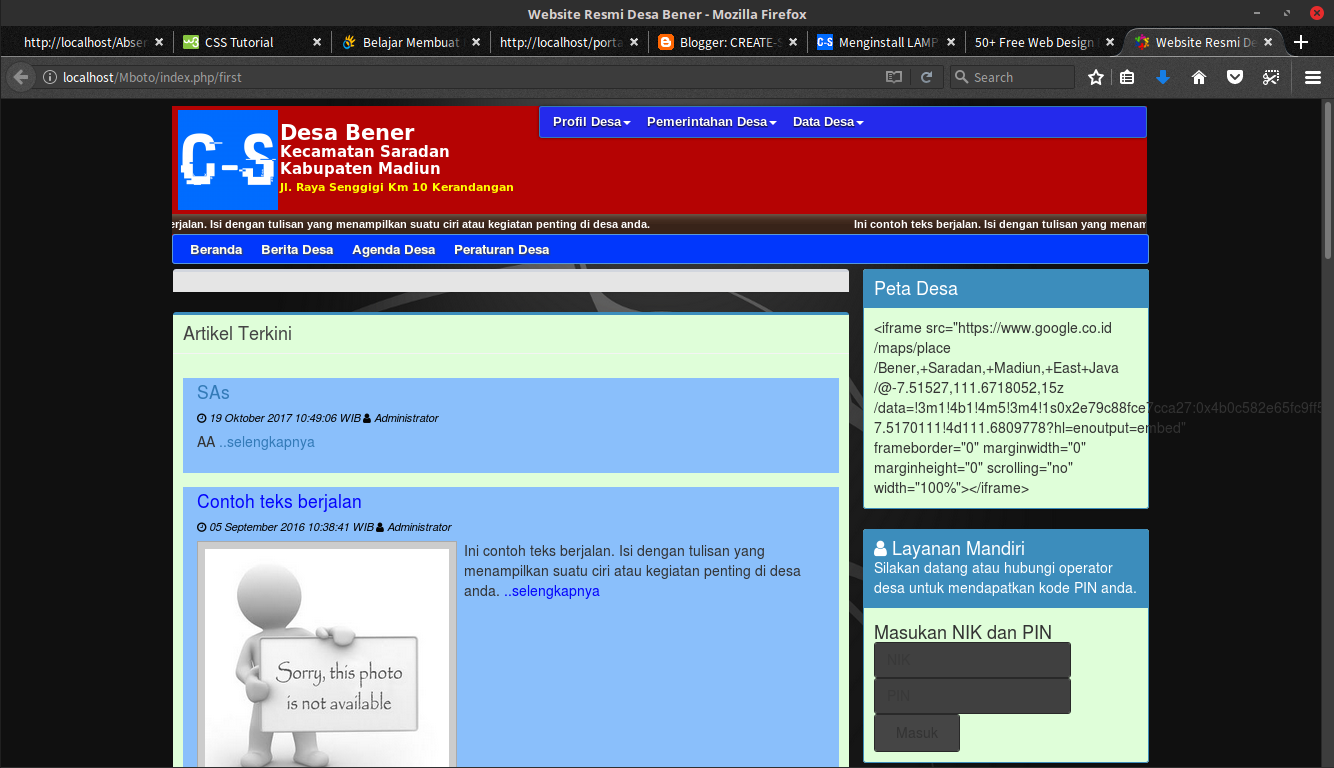The height and width of the screenshot is (768, 1334).
Task: Save this page to Pocket
Action: click(x=1235, y=76)
